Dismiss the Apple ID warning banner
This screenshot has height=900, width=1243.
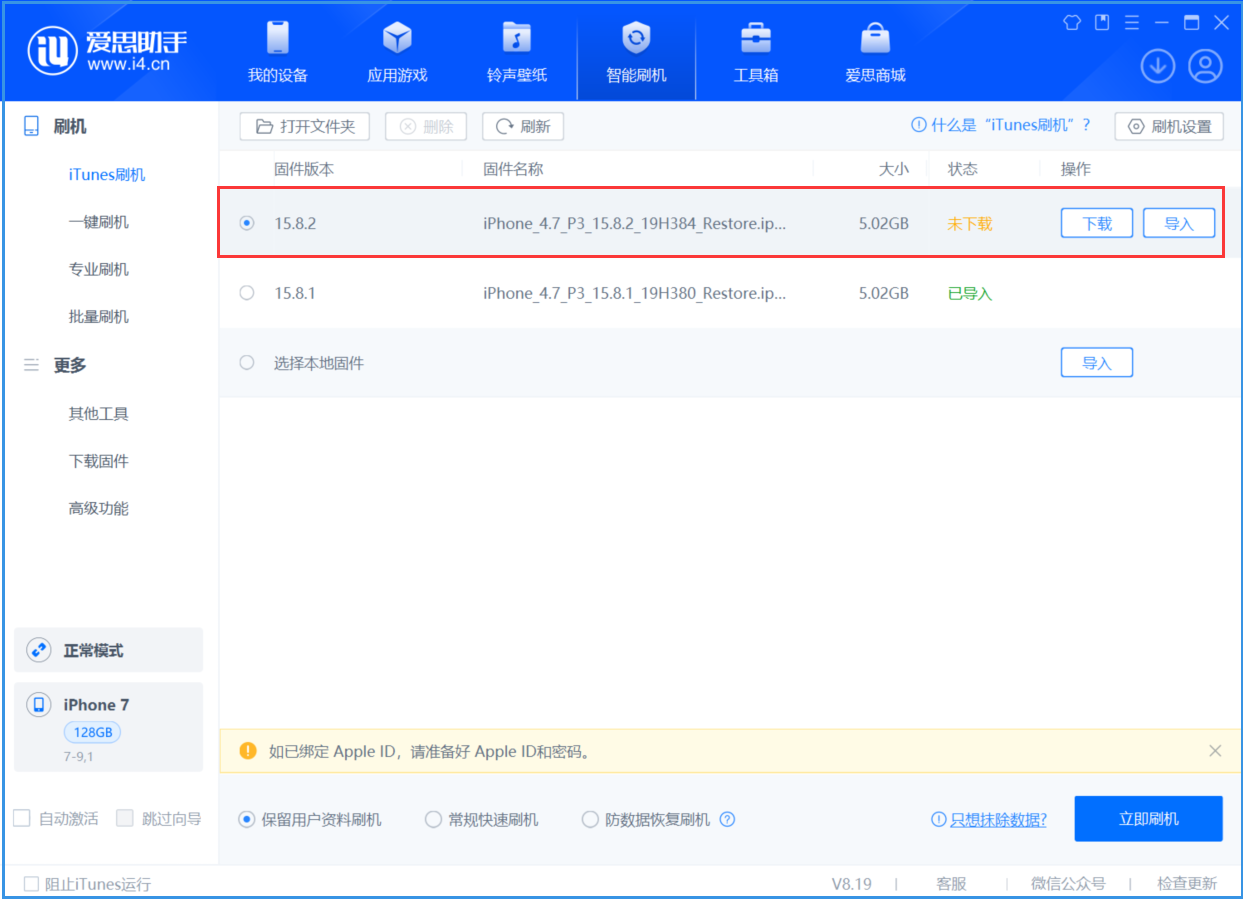click(x=1215, y=751)
